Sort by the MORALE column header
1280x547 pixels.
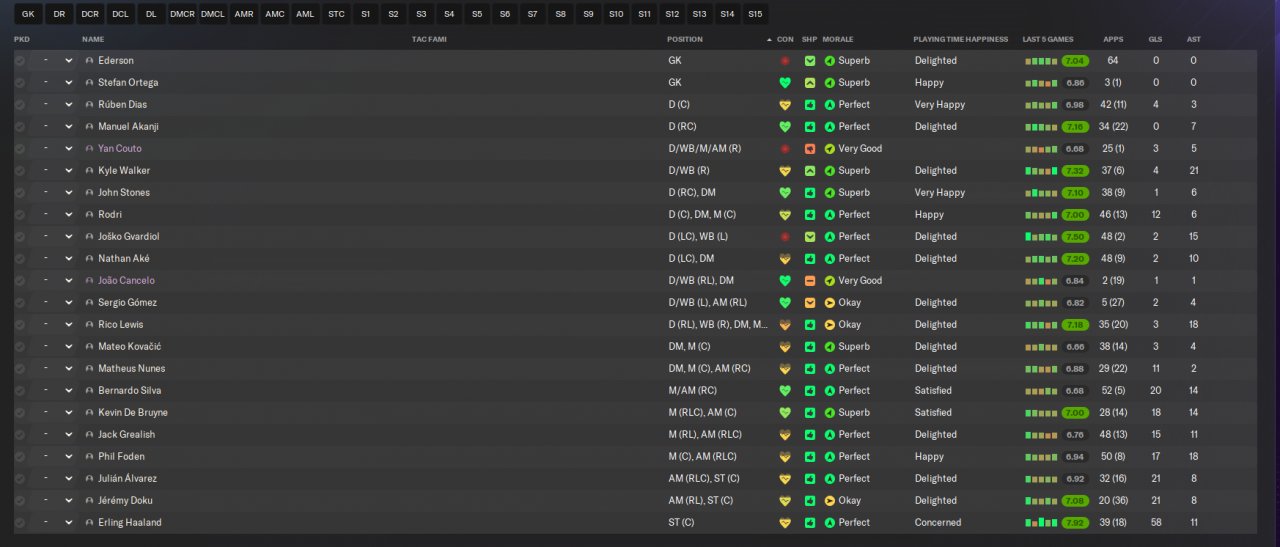[x=838, y=39]
